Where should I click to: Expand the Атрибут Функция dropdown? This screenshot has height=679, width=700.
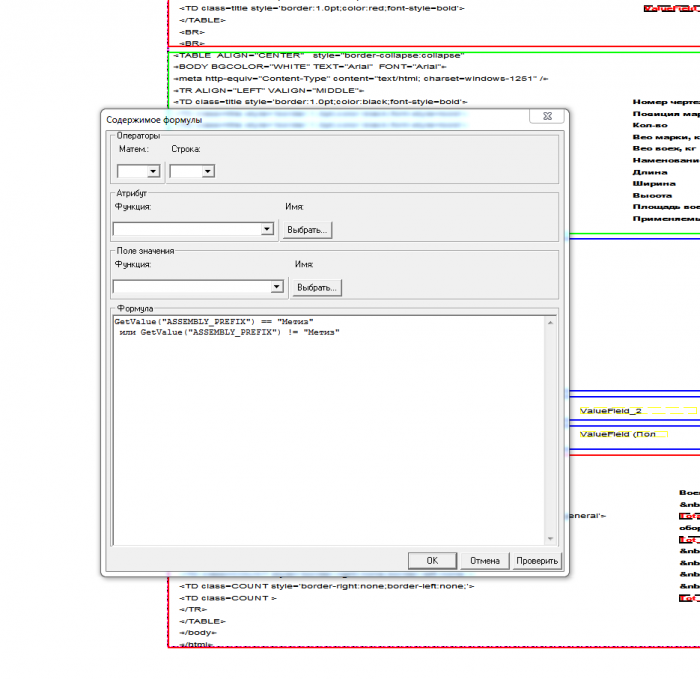[x=267, y=229]
